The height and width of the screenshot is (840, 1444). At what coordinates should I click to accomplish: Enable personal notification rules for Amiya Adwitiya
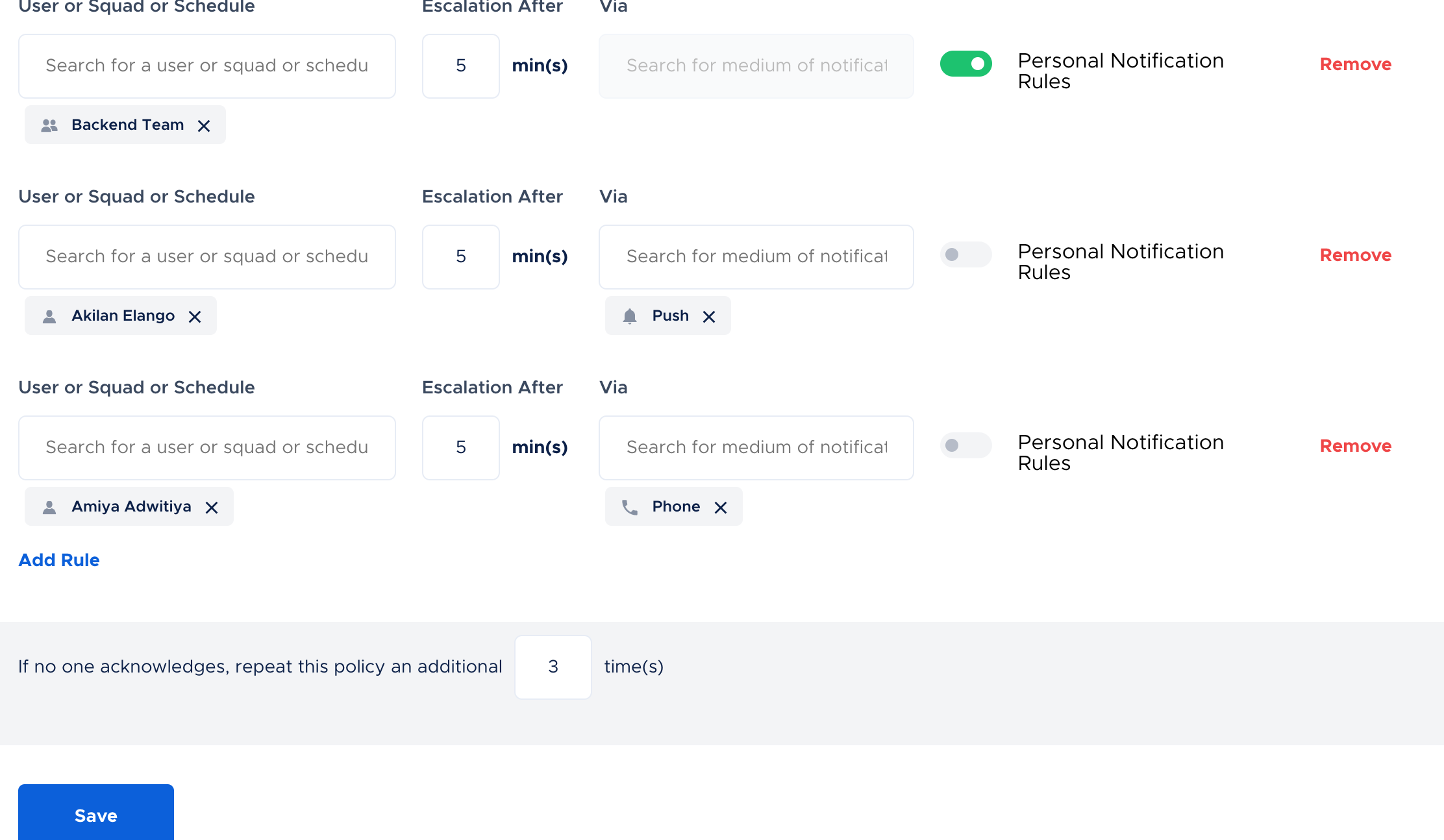click(x=965, y=445)
